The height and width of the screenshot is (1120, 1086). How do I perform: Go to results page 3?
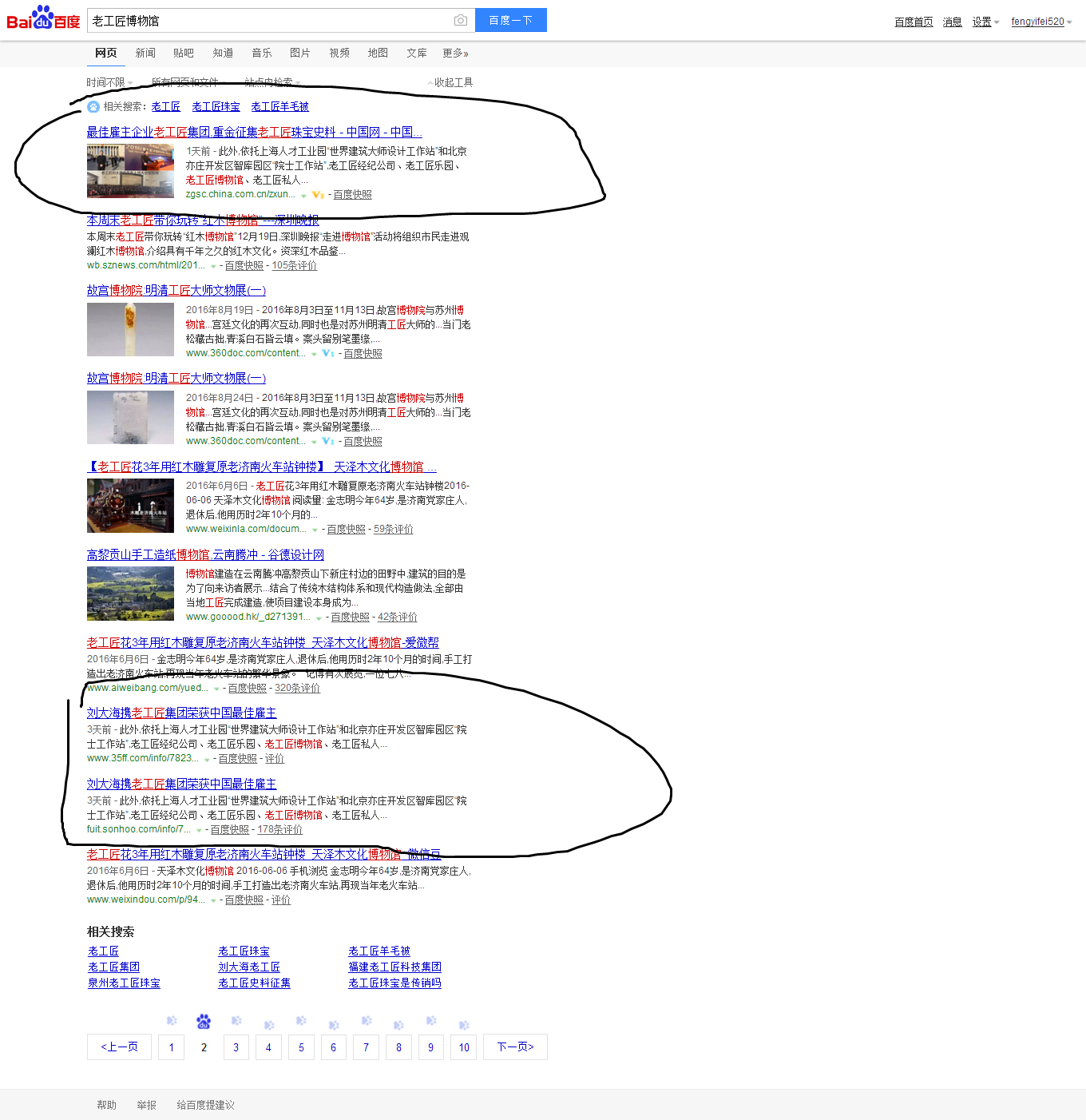click(236, 1047)
